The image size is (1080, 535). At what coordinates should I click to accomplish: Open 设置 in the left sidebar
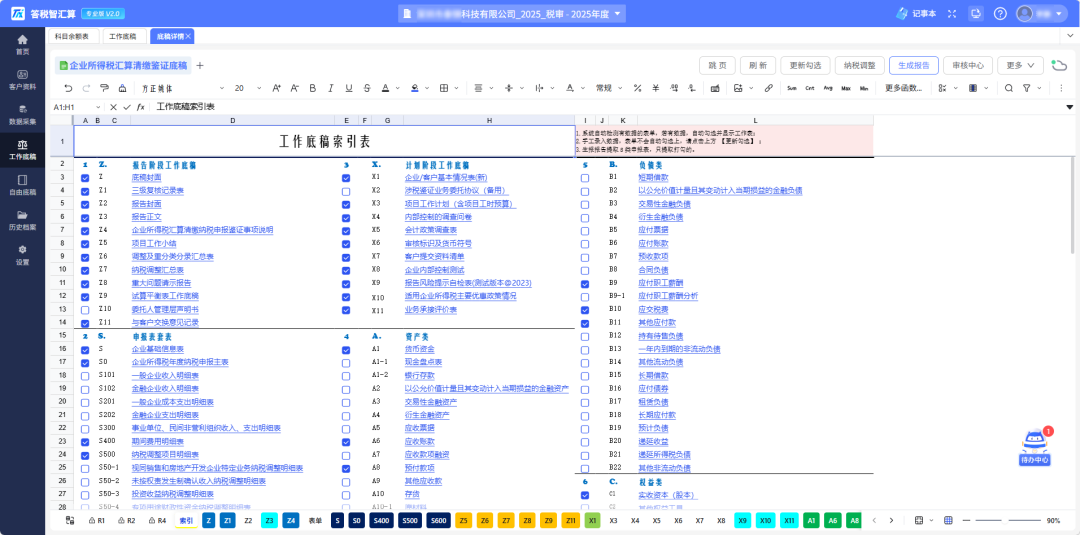pyautogui.click(x=22, y=254)
